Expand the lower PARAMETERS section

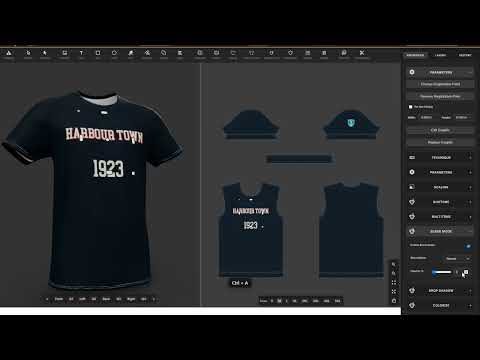[x=470, y=172]
